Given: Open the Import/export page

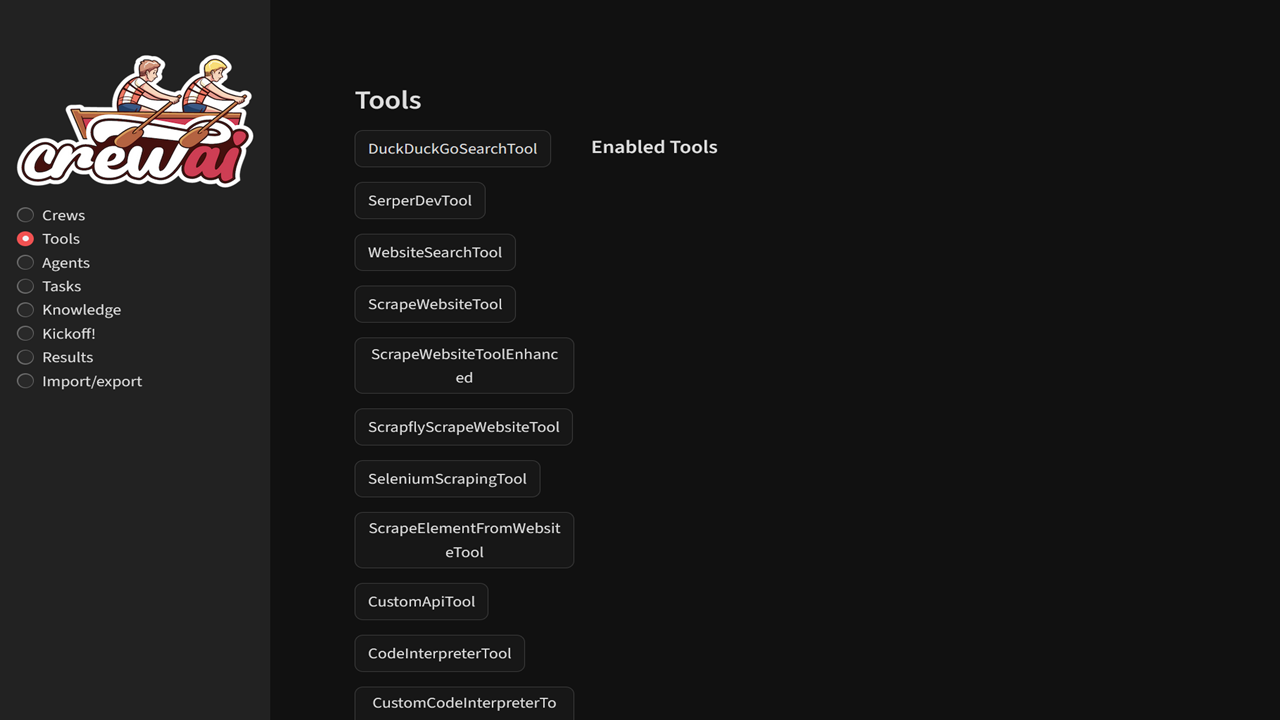Looking at the screenshot, I should [x=80, y=381].
